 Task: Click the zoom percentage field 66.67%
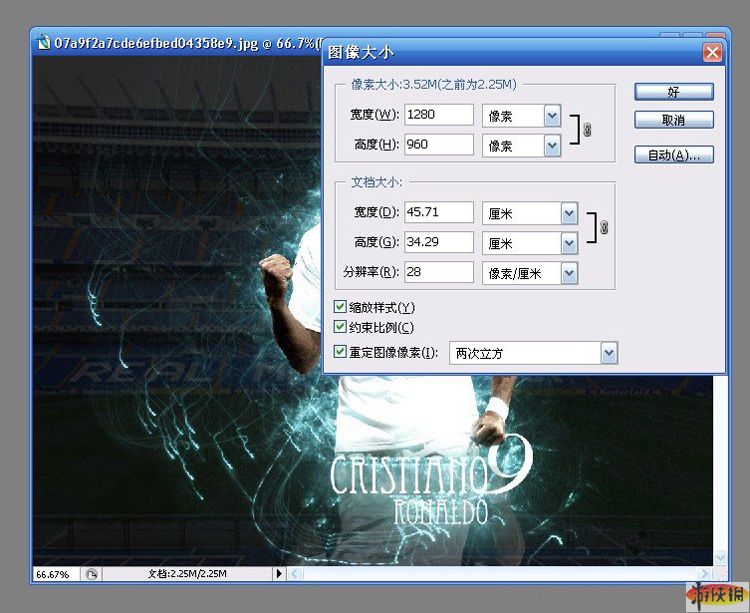click(x=55, y=574)
